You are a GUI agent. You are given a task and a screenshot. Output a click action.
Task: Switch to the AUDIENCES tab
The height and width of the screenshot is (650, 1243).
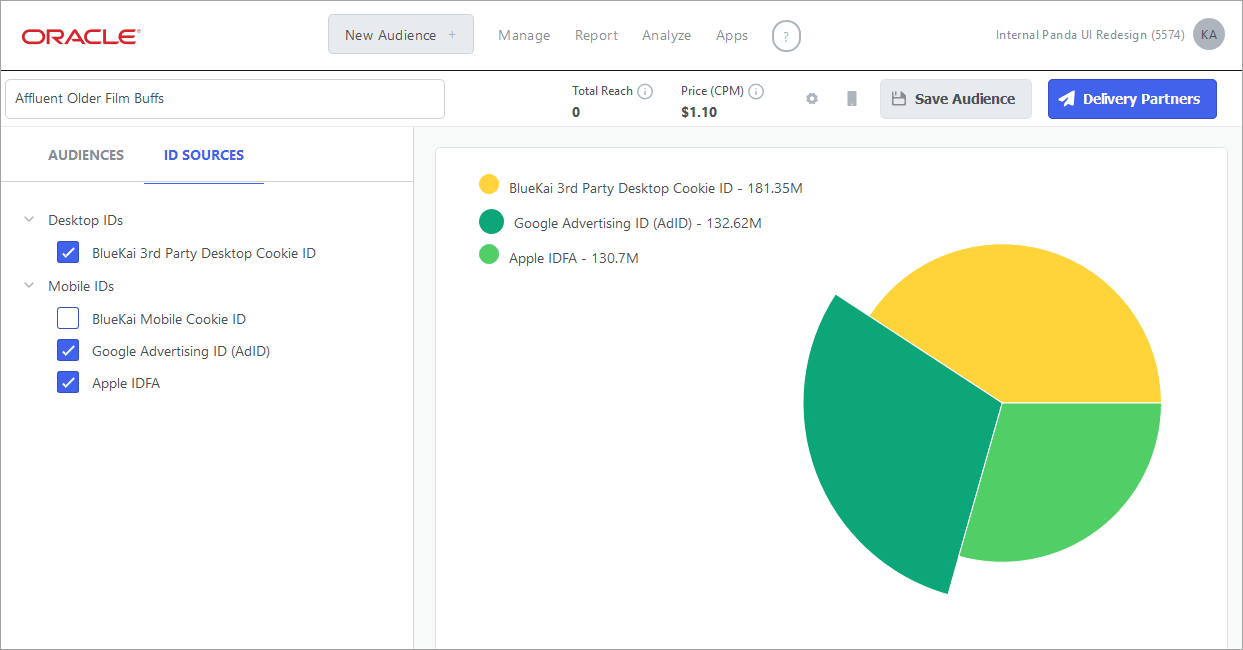click(x=86, y=155)
